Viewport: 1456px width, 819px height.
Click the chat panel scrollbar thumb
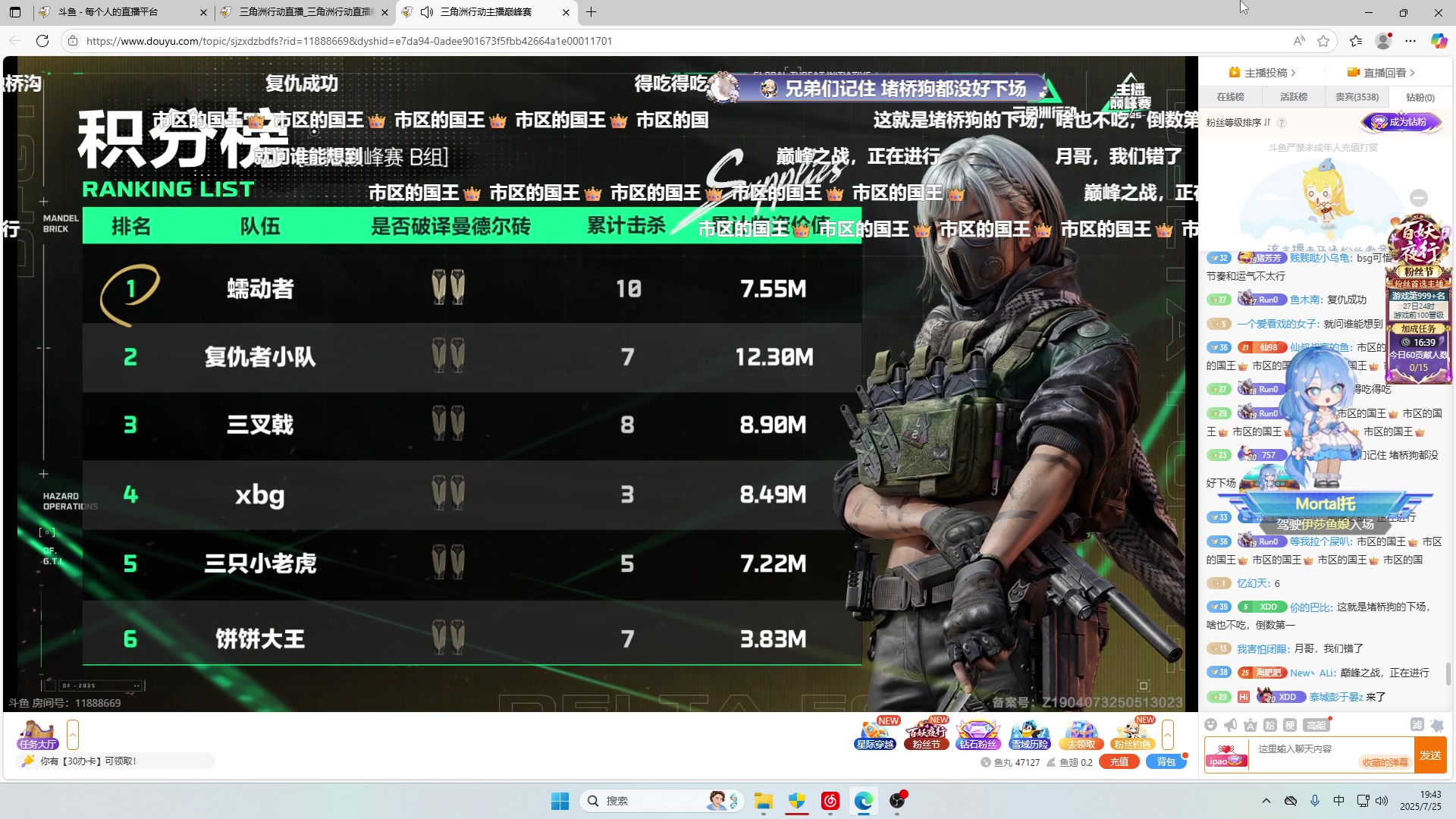(1448, 673)
